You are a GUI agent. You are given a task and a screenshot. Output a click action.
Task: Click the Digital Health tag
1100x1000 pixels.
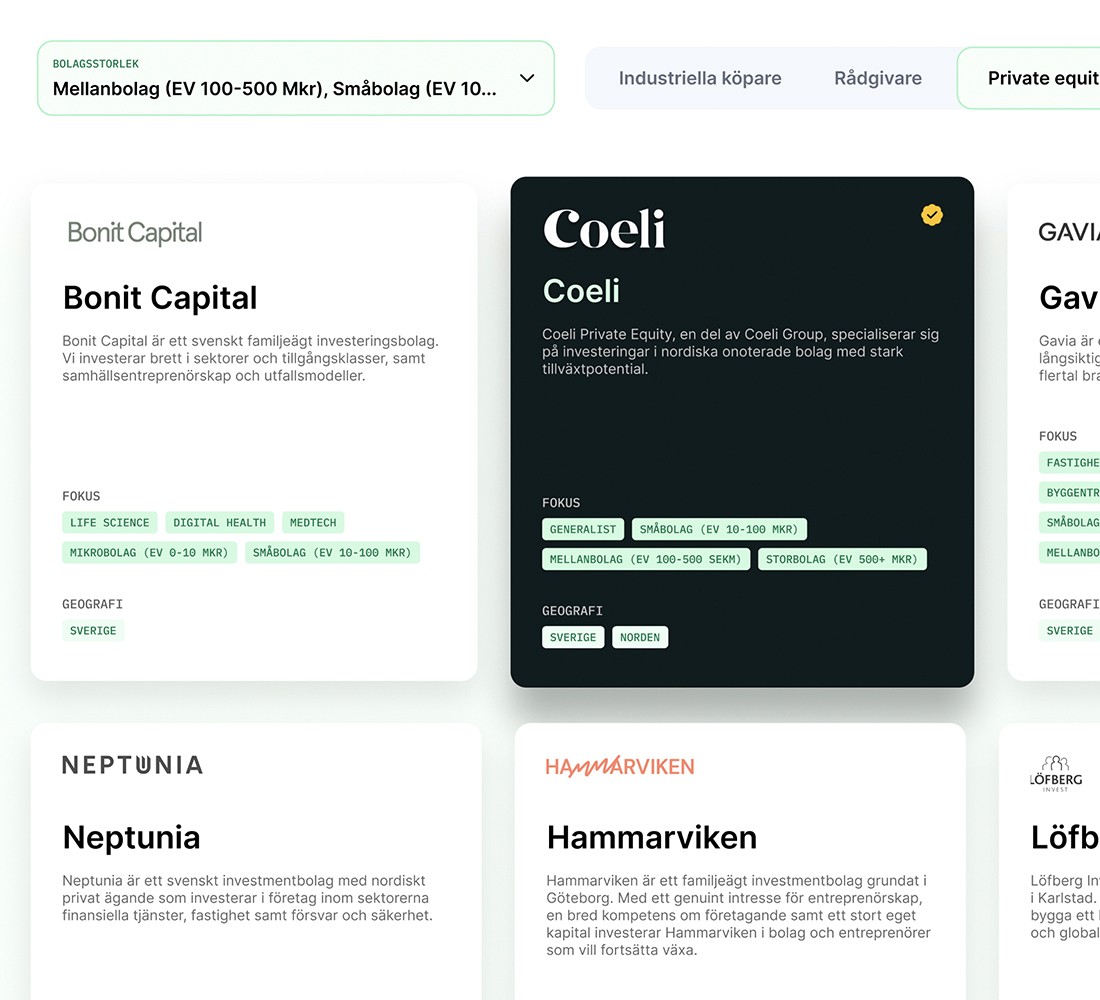pos(220,523)
